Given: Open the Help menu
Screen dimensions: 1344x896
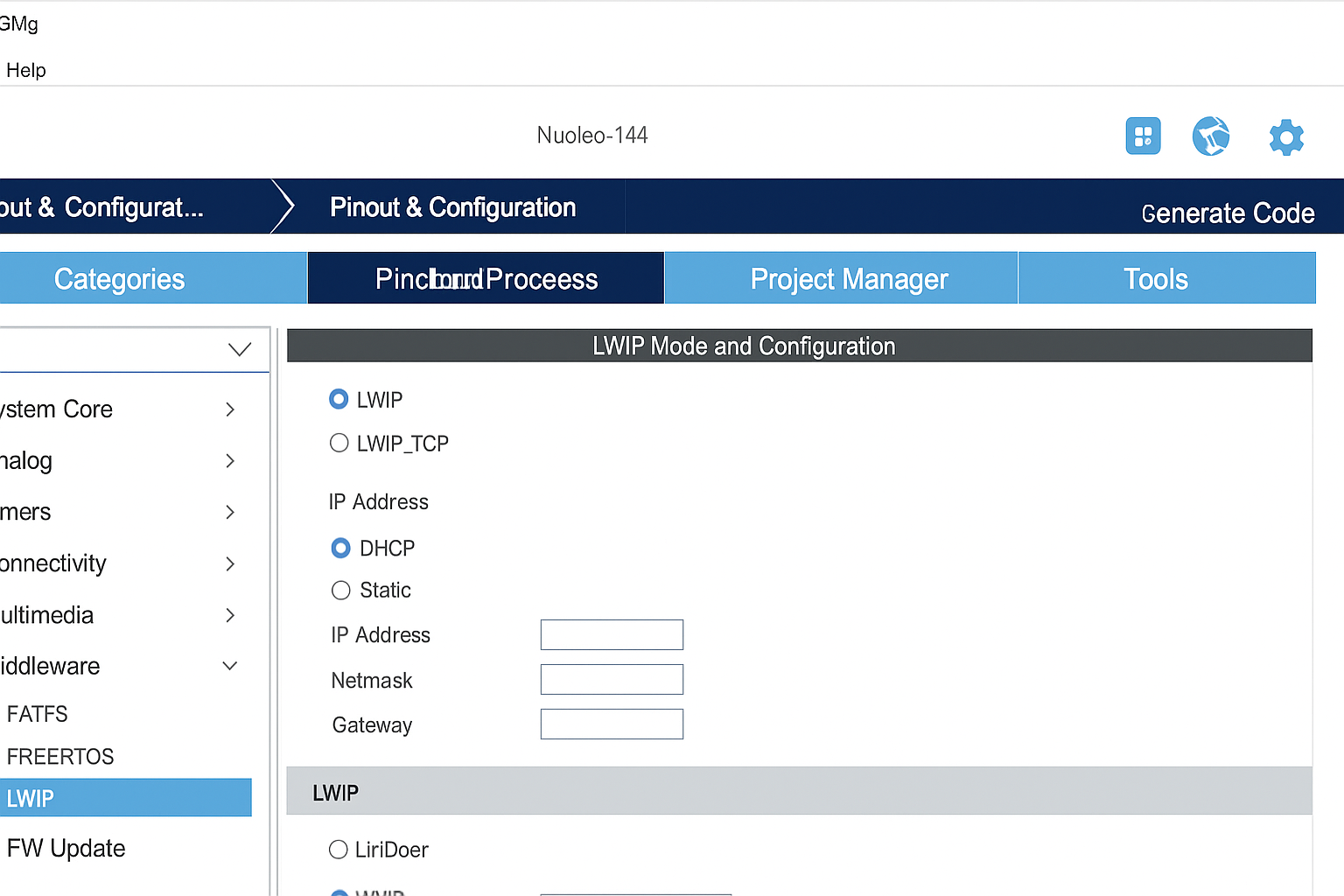Looking at the screenshot, I should [x=25, y=70].
